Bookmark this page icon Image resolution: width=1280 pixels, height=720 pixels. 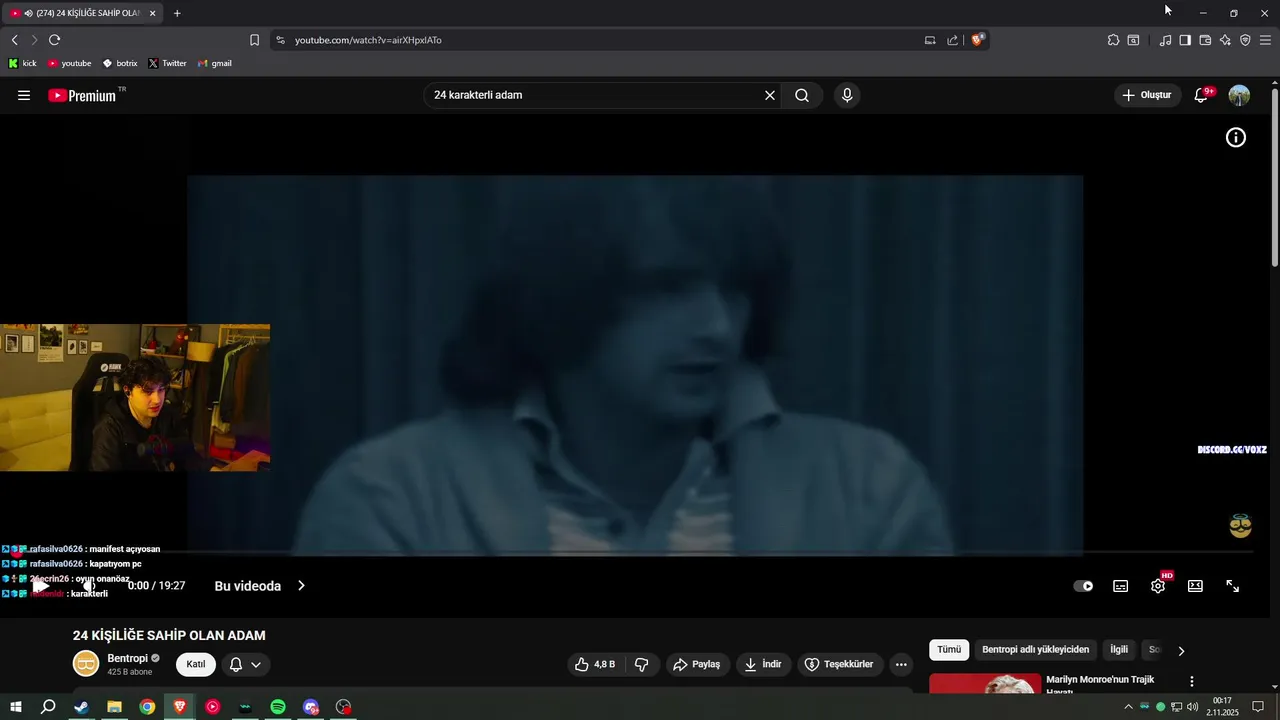click(x=254, y=40)
